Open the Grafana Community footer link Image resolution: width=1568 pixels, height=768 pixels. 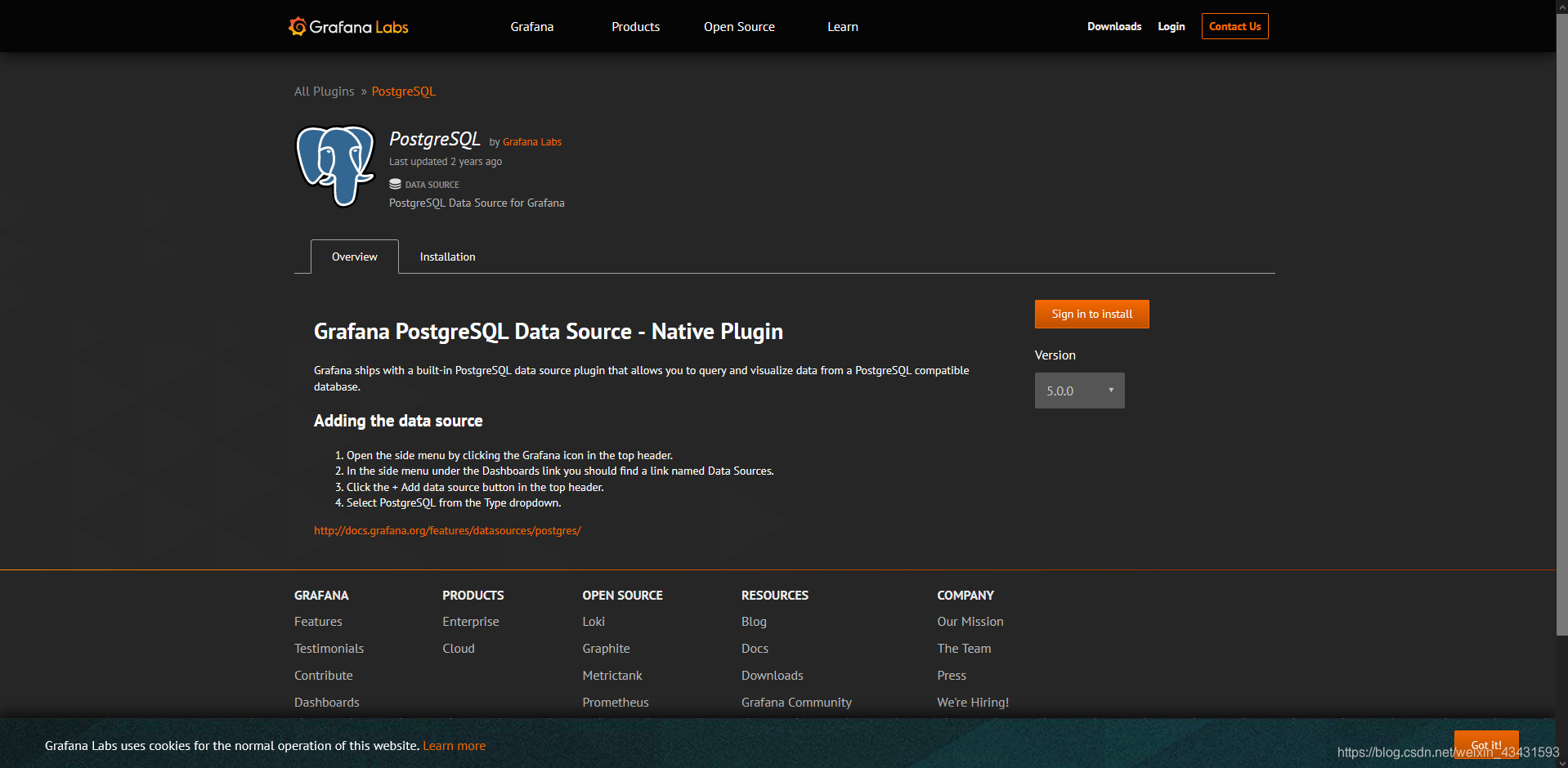(796, 703)
